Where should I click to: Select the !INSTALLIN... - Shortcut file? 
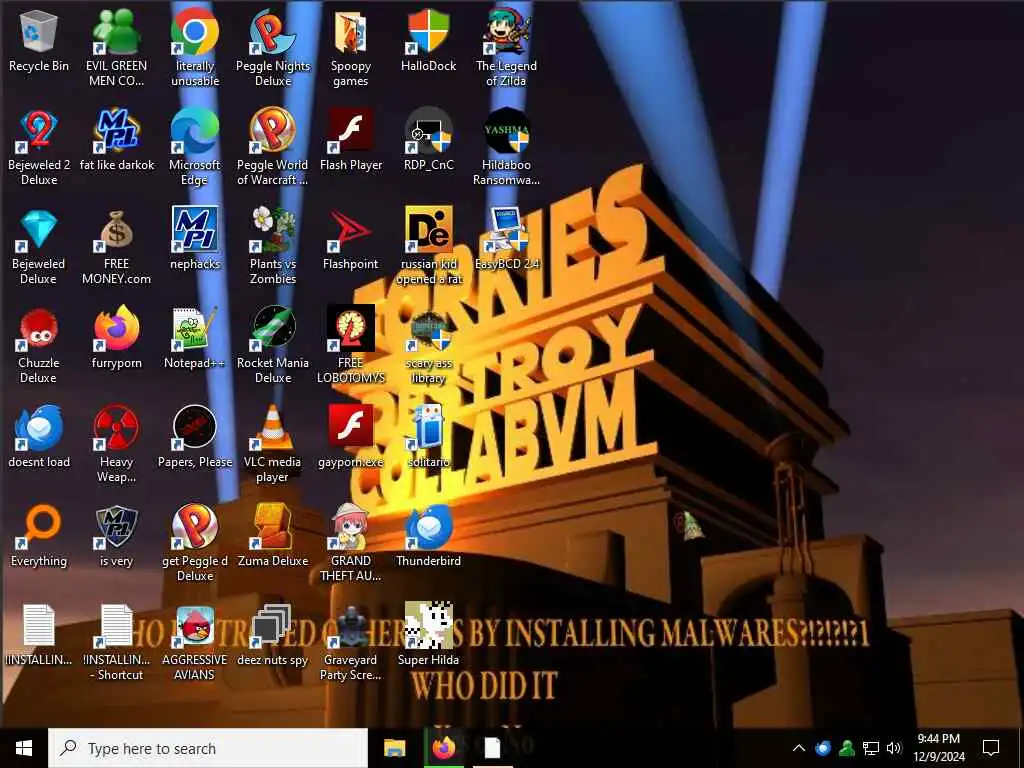pyautogui.click(x=116, y=642)
